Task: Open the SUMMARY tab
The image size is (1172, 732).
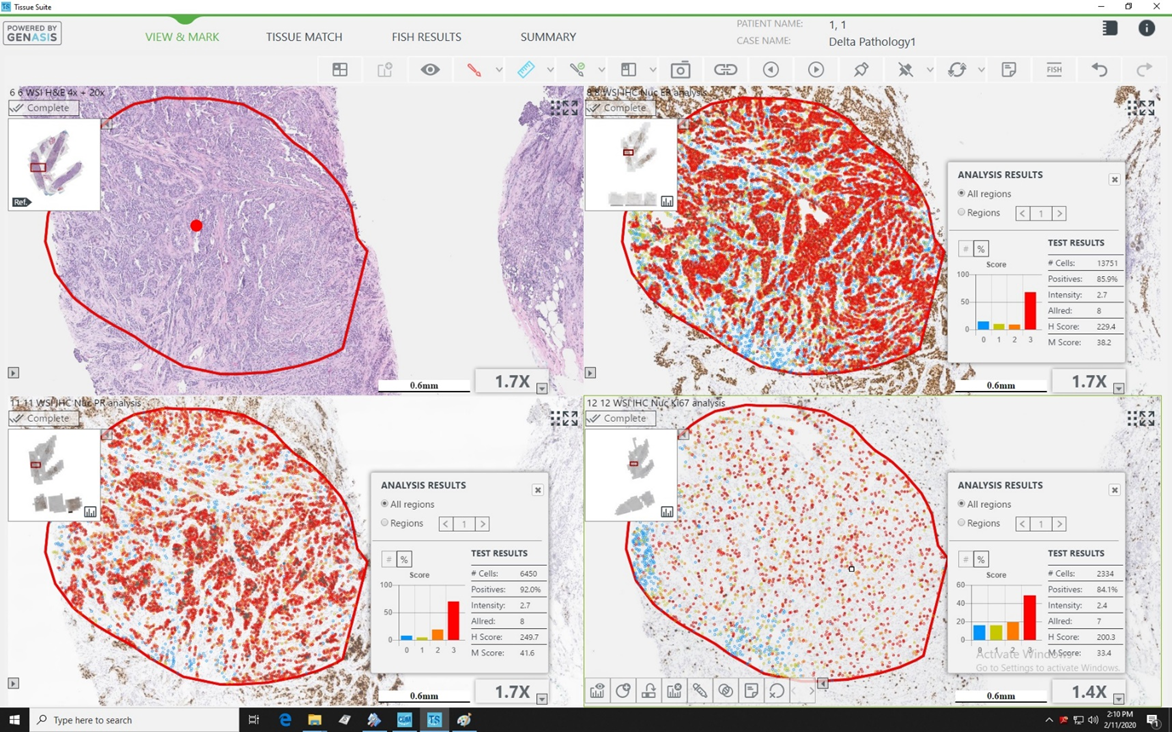Action: click(548, 37)
